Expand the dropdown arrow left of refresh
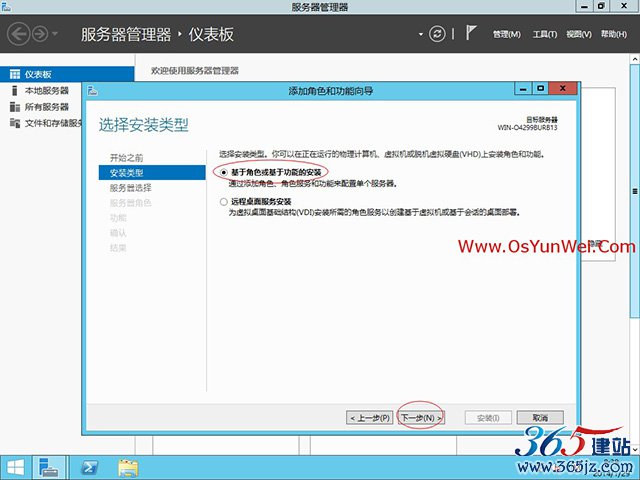 point(421,34)
